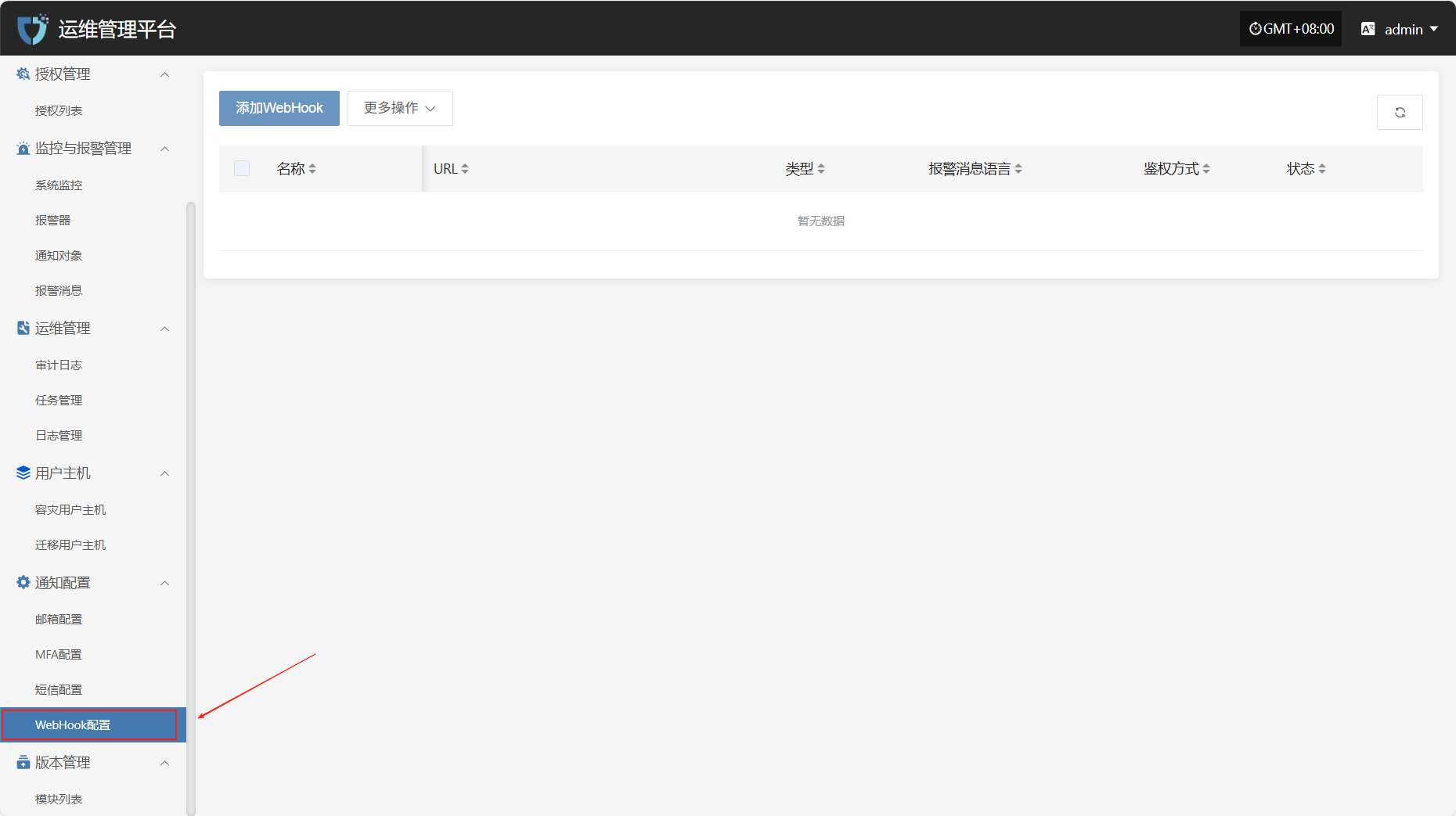Open 审计日志 menu item
Screen dimensions: 1456x816
point(93,365)
